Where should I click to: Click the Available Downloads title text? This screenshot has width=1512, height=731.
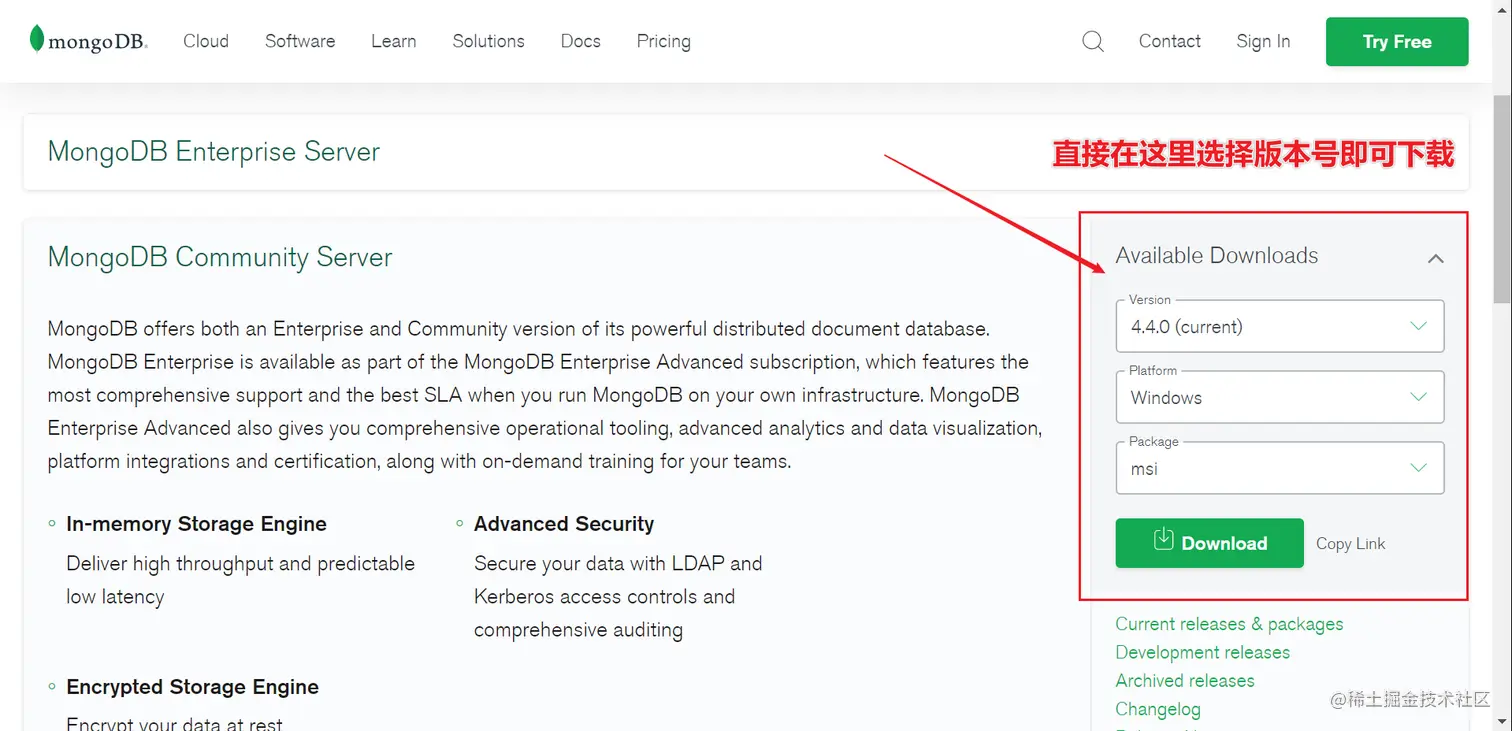1217,256
